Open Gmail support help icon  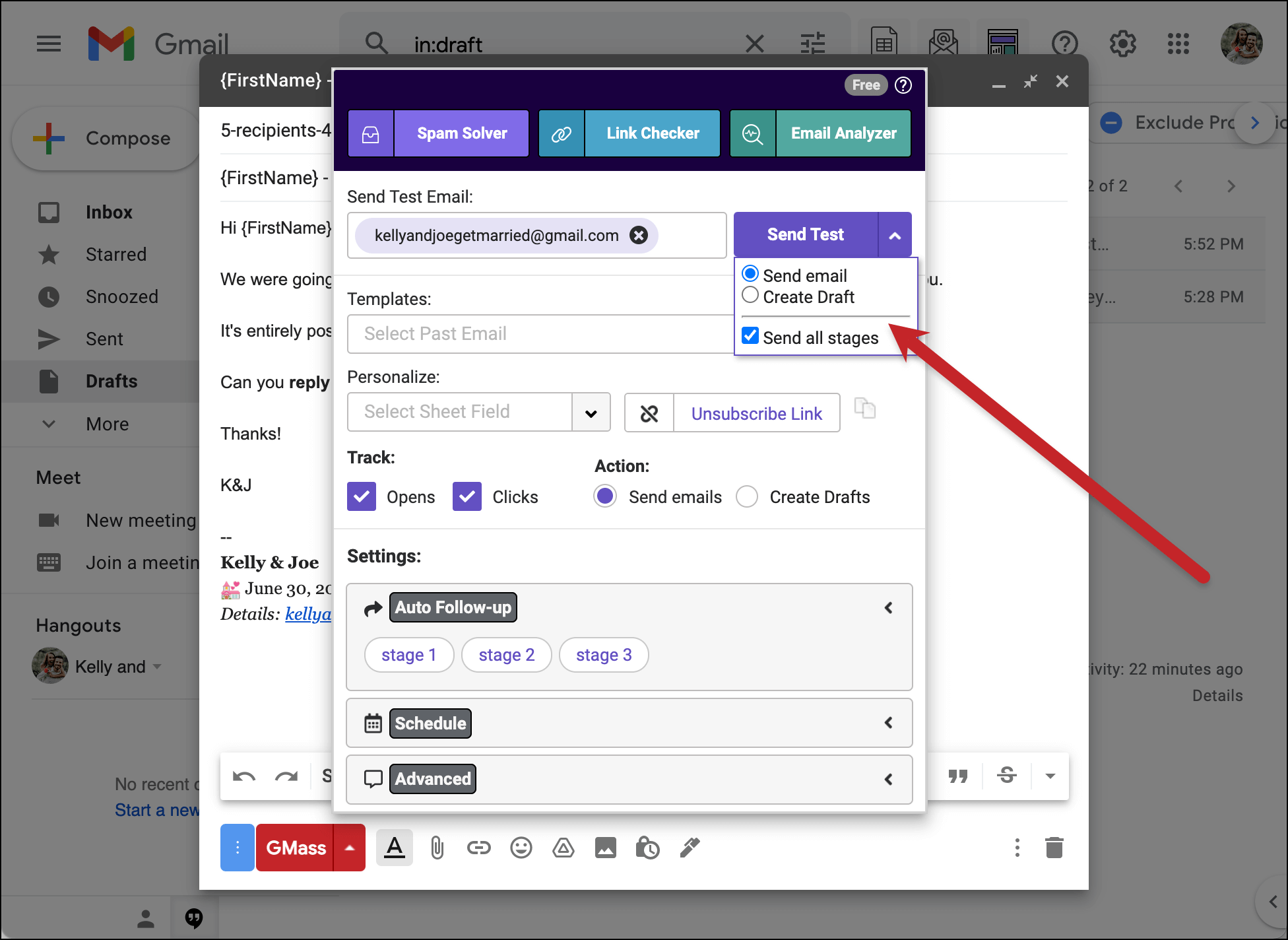[x=1065, y=44]
